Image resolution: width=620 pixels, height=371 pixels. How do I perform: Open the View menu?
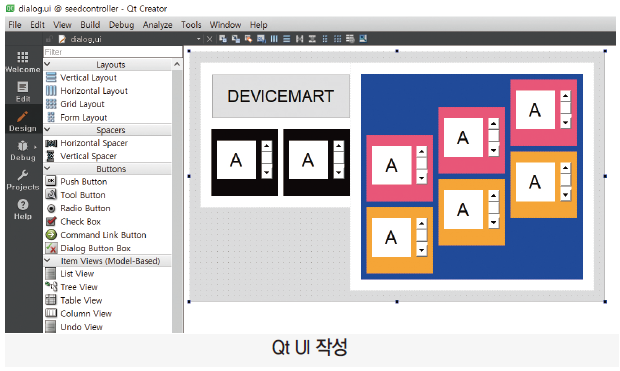(62, 25)
